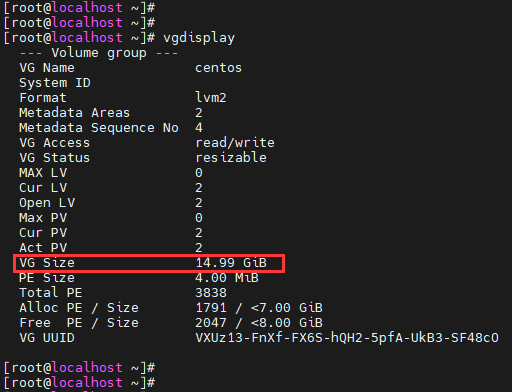Click the Volume group header line
Screen dimensions: 512x392
(x=99, y=53)
